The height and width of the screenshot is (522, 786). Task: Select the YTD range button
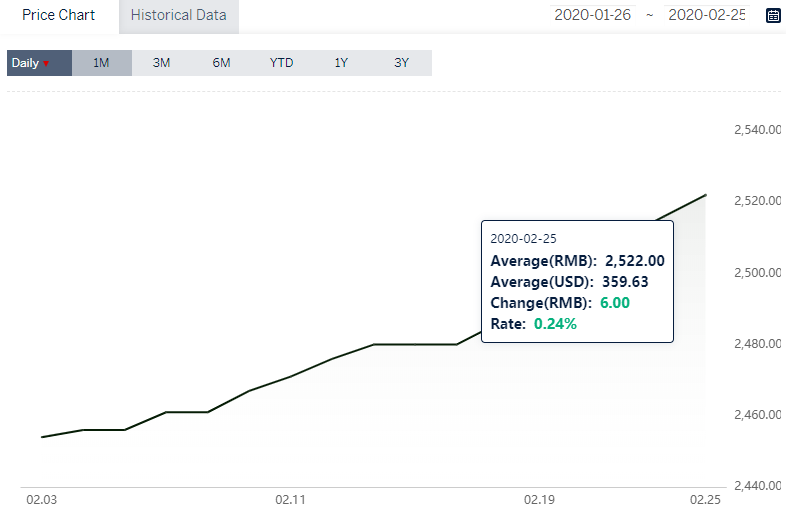[281, 63]
